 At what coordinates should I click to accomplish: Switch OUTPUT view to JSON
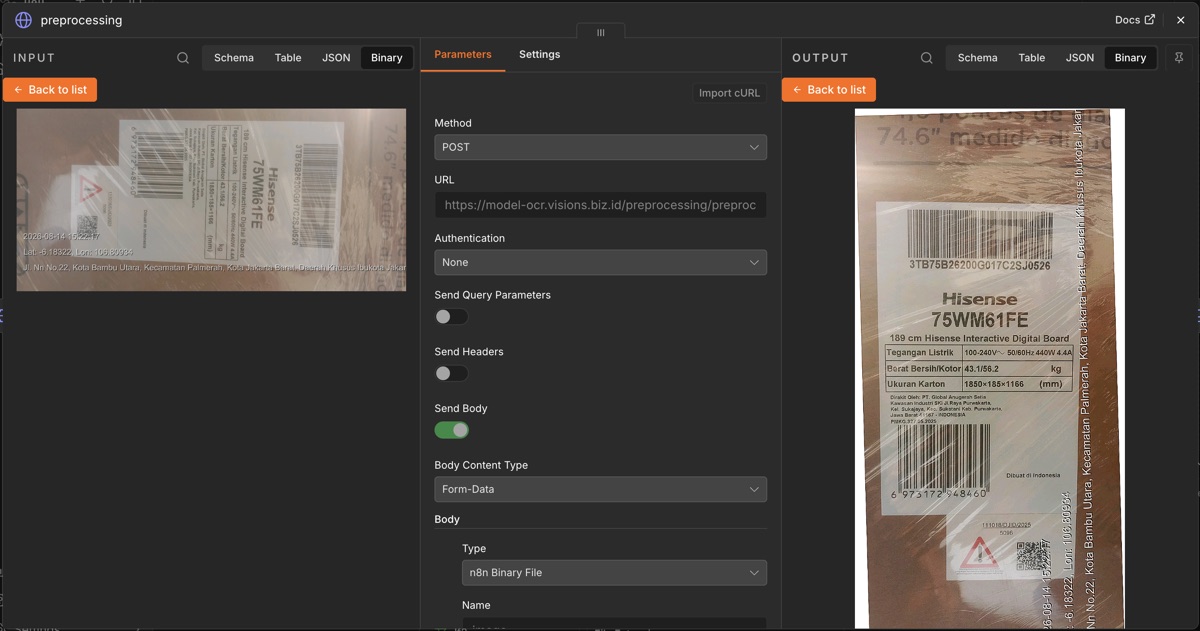pyautogui.click(x=1080, y=58)
